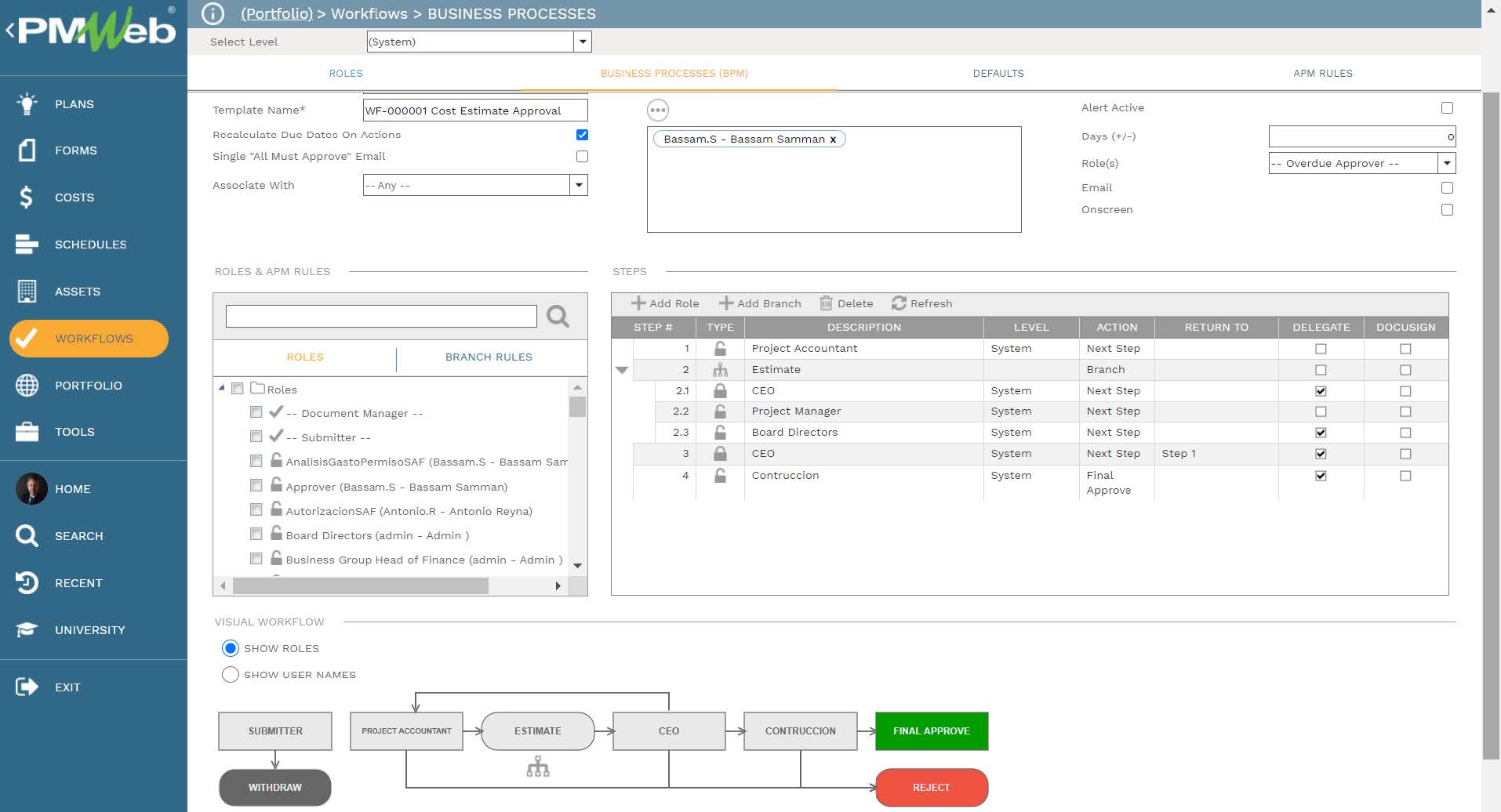The width and height of the screenshot is (1501, 812).
Task: Open the (Portfolio) breadcrumb link
Action: point(276,13)
